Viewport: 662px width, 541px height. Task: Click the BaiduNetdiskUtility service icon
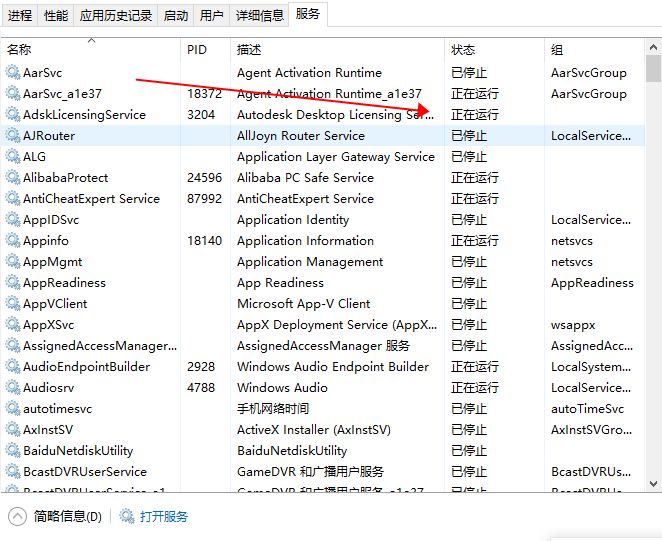pyautogui.click(x=12, y=450)
